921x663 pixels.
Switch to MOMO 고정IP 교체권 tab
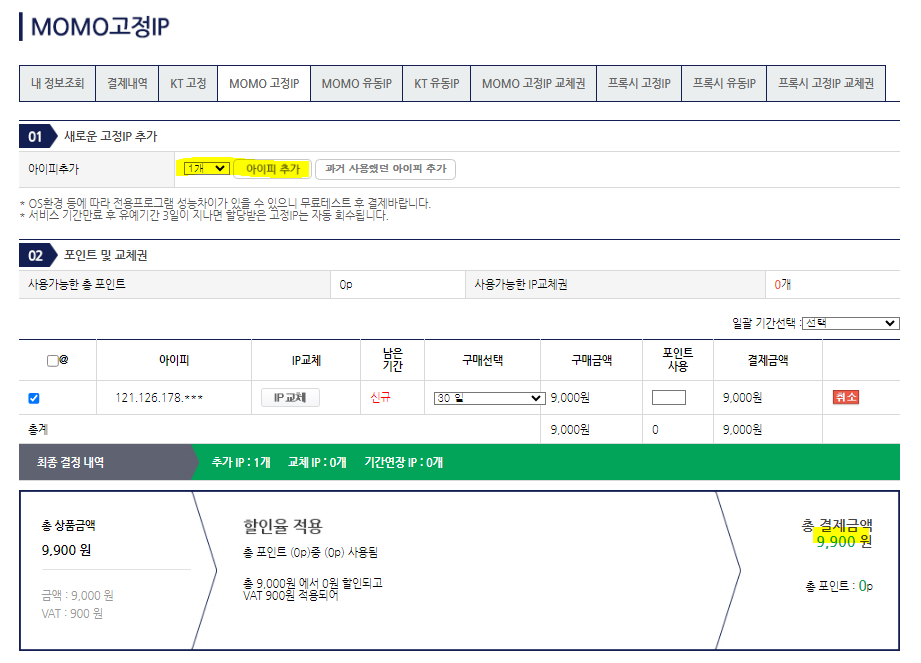pos(533,84)
